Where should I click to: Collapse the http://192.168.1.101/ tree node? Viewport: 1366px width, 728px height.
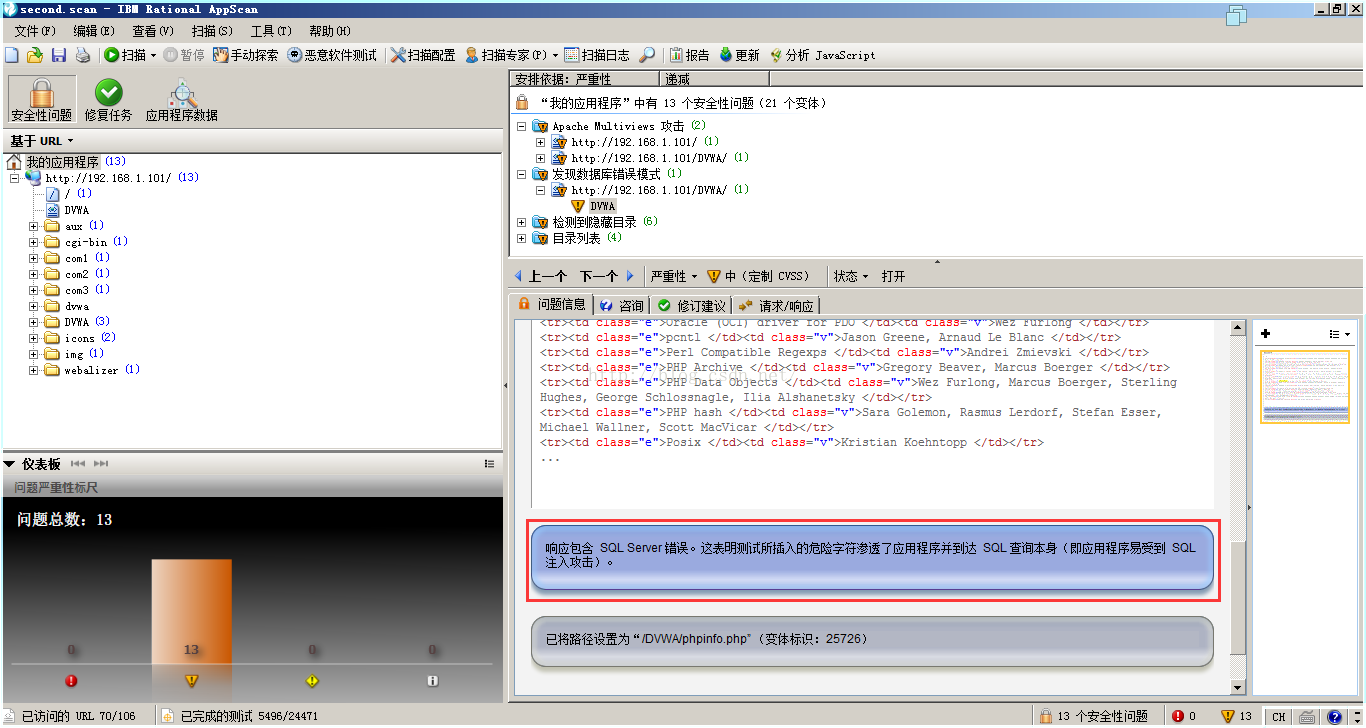(15, 178)
